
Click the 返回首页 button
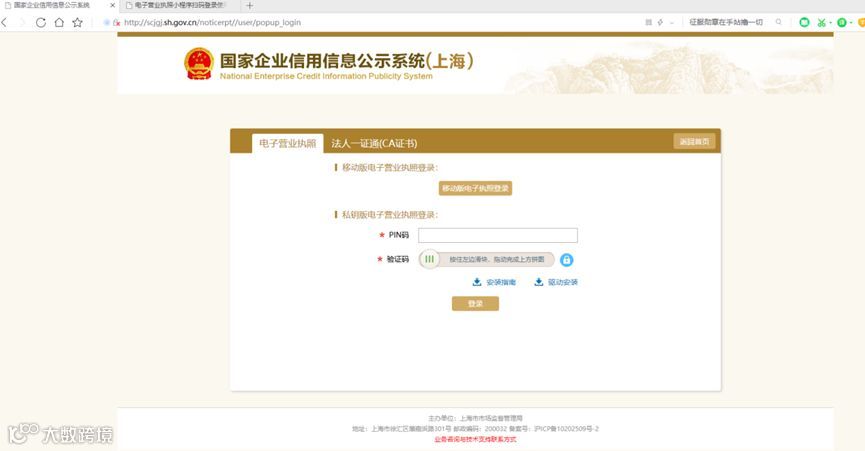[x=695, y=142]
